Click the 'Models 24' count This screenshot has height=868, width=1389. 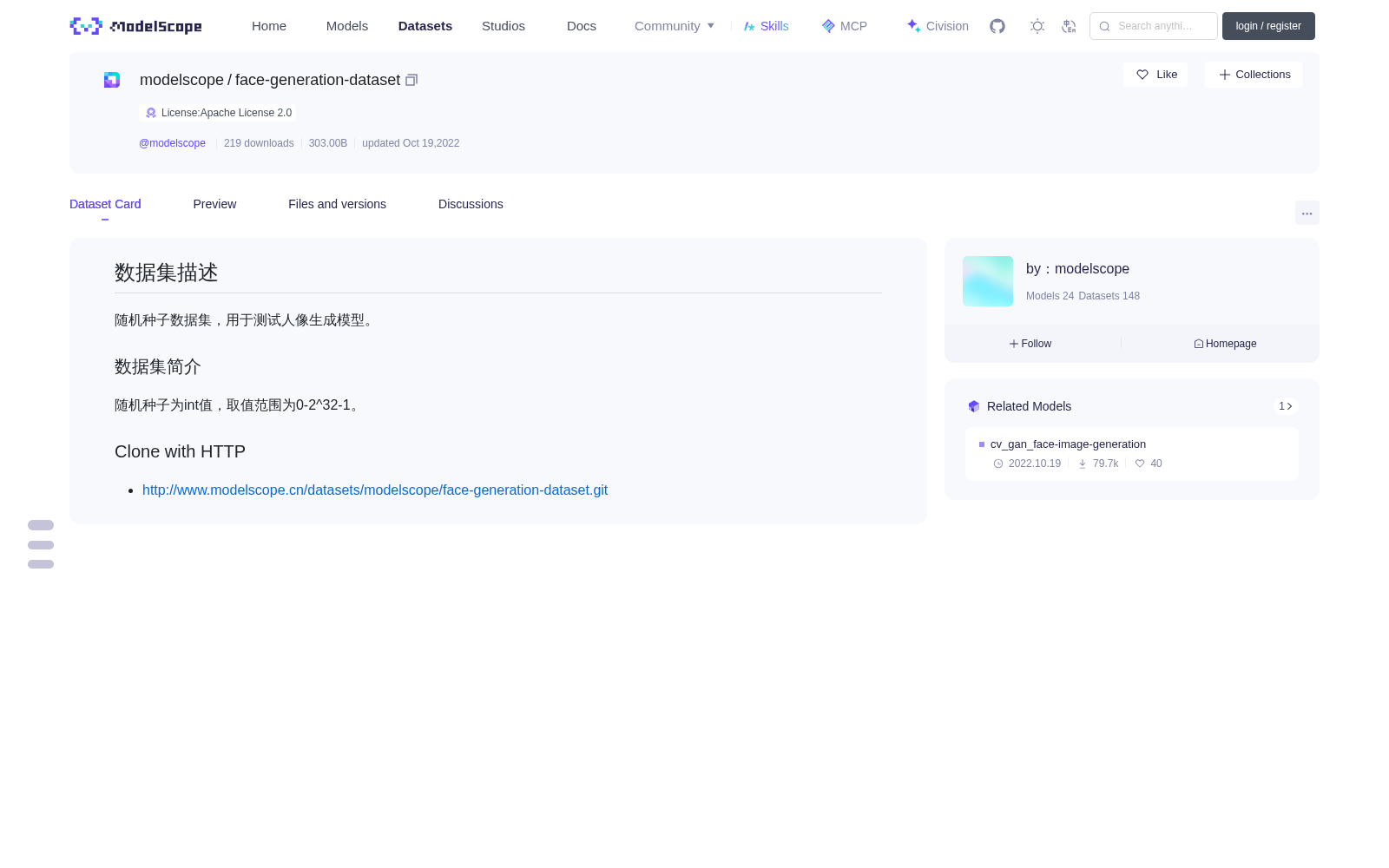pyautogui.click(x=1050, y=296)
